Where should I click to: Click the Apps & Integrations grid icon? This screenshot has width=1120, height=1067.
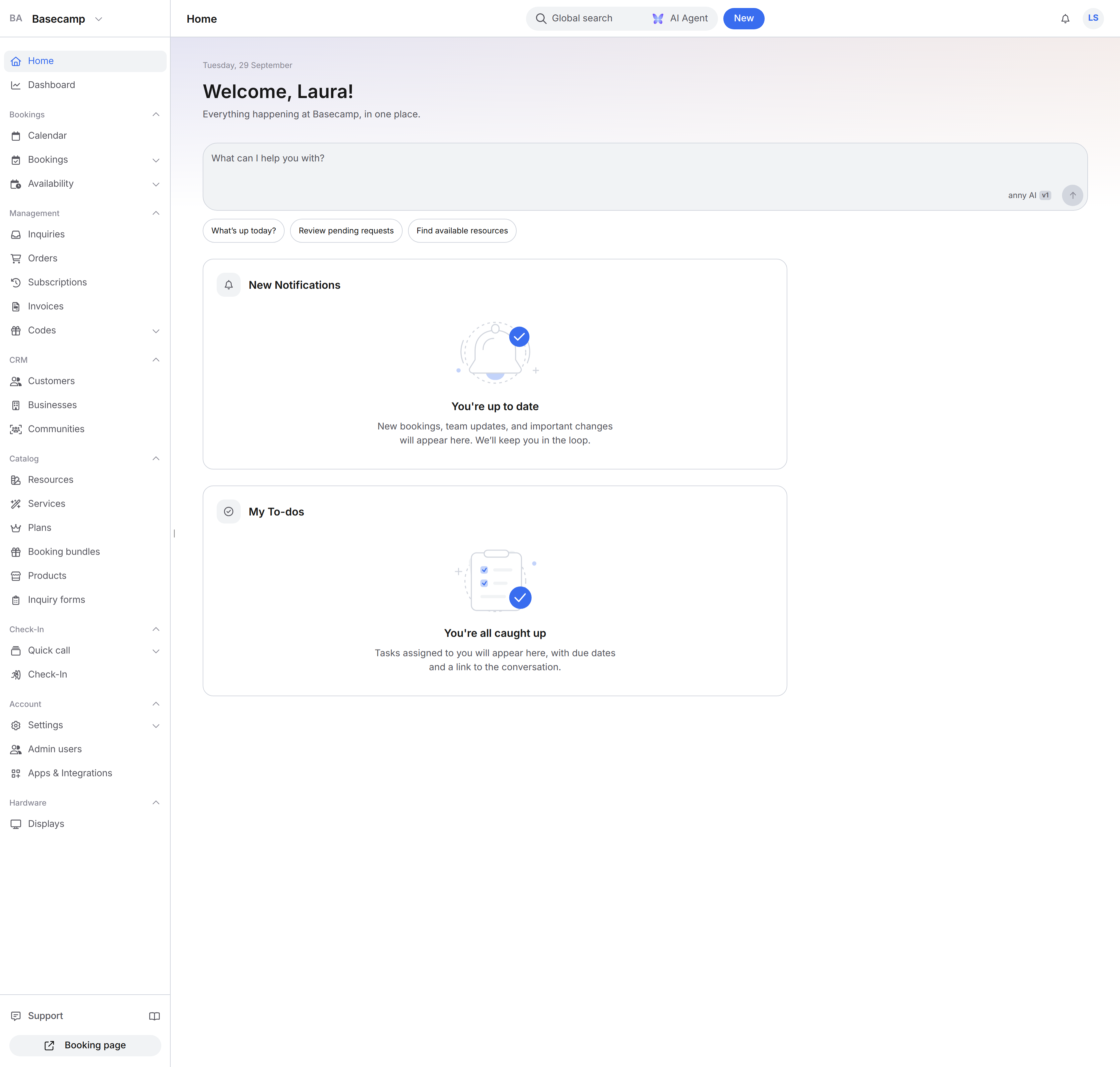click(16, 774)
